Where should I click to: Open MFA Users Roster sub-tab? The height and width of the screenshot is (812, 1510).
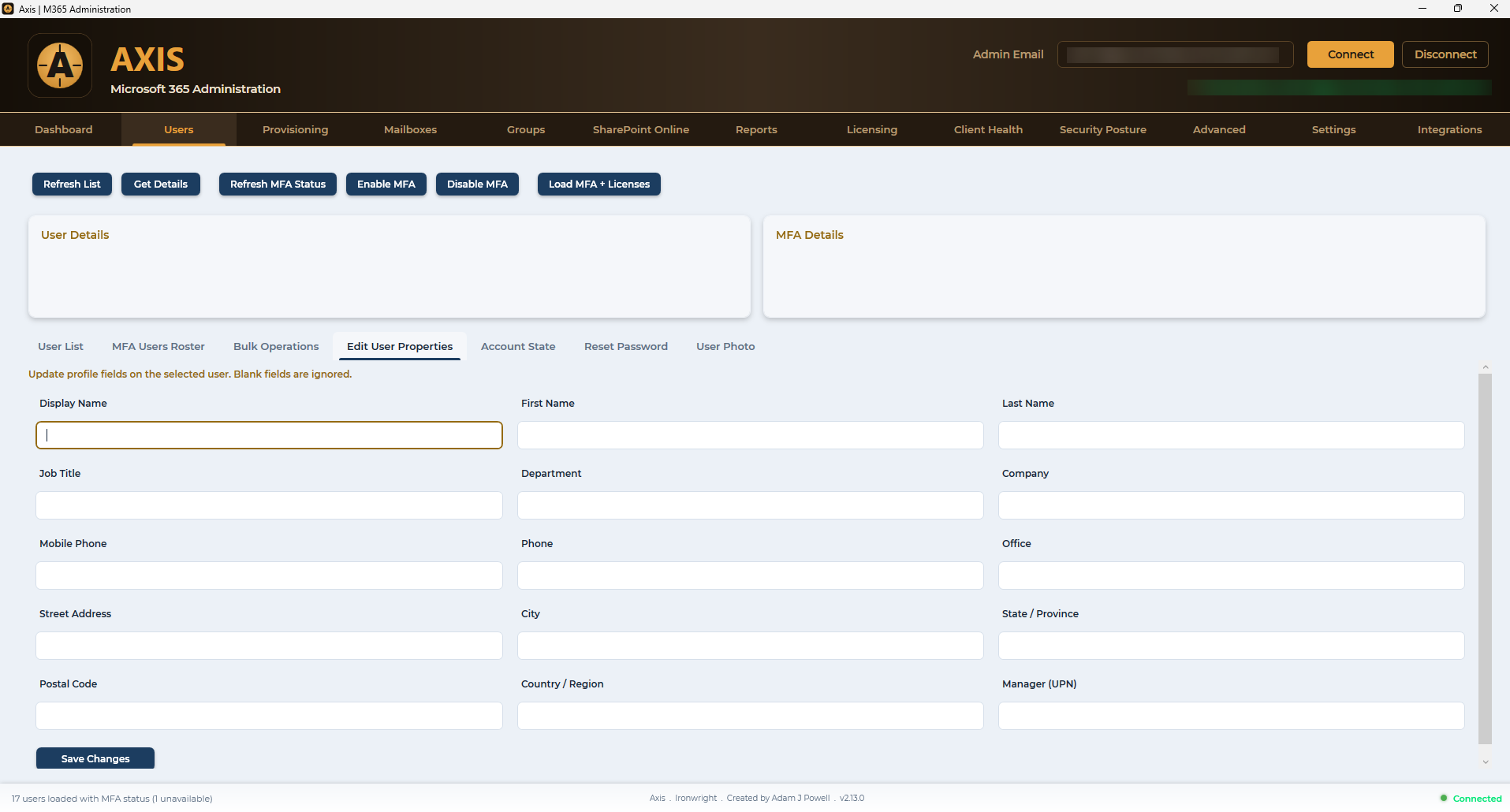click(x=158, y=346)
